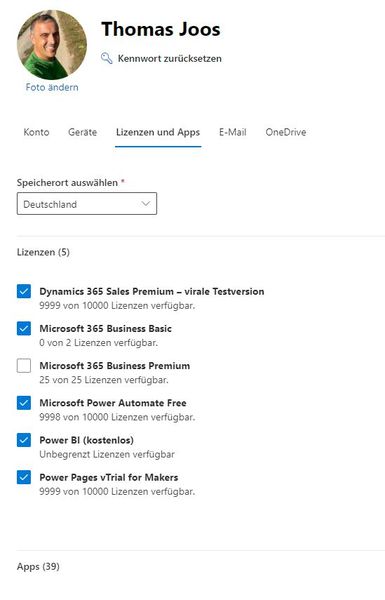Click the Power BI (kostenlos) label
Viewport: 385px width, 600px height.
click(86, 440)
